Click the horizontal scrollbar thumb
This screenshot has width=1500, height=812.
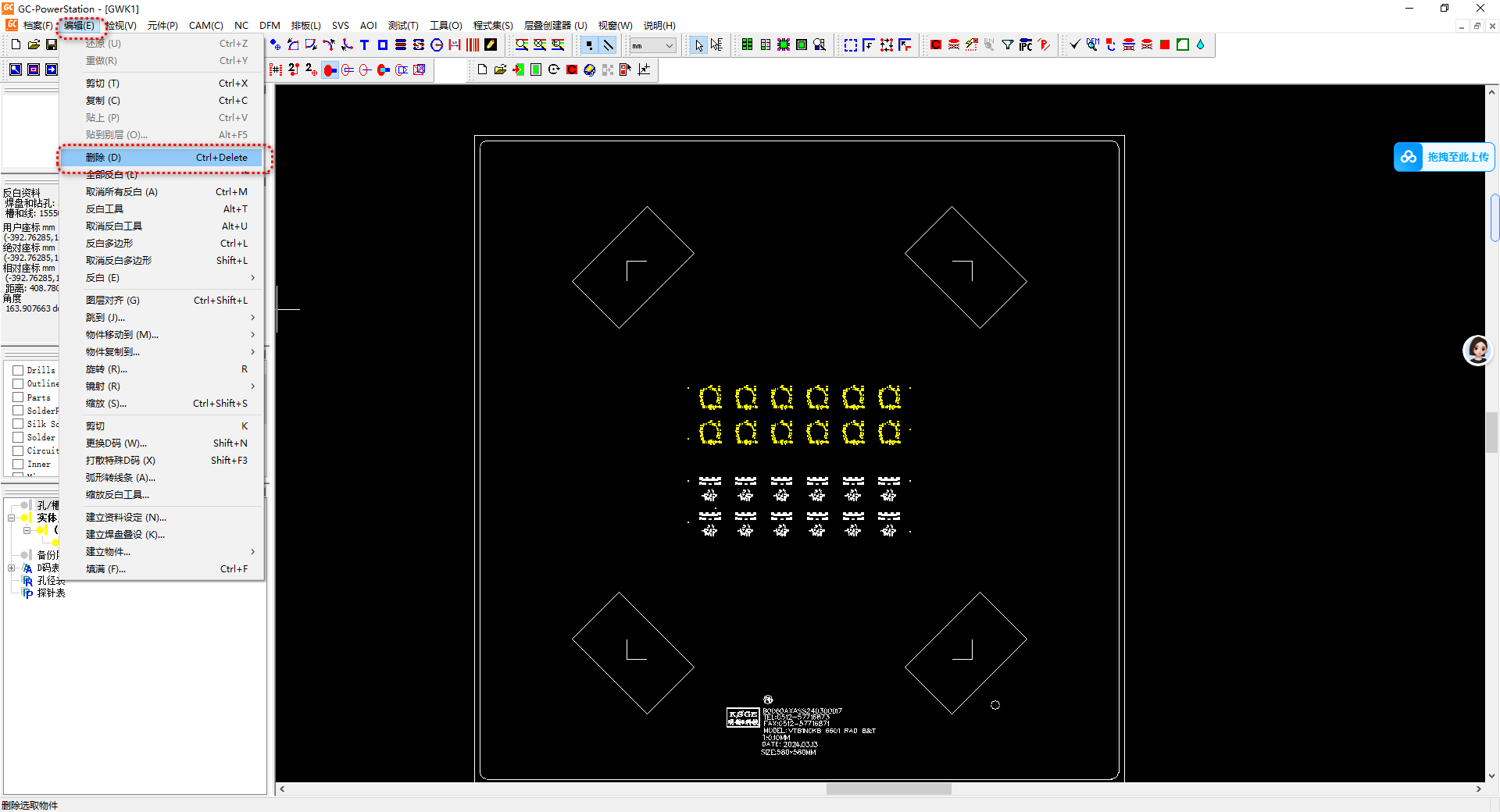[888, 789]
